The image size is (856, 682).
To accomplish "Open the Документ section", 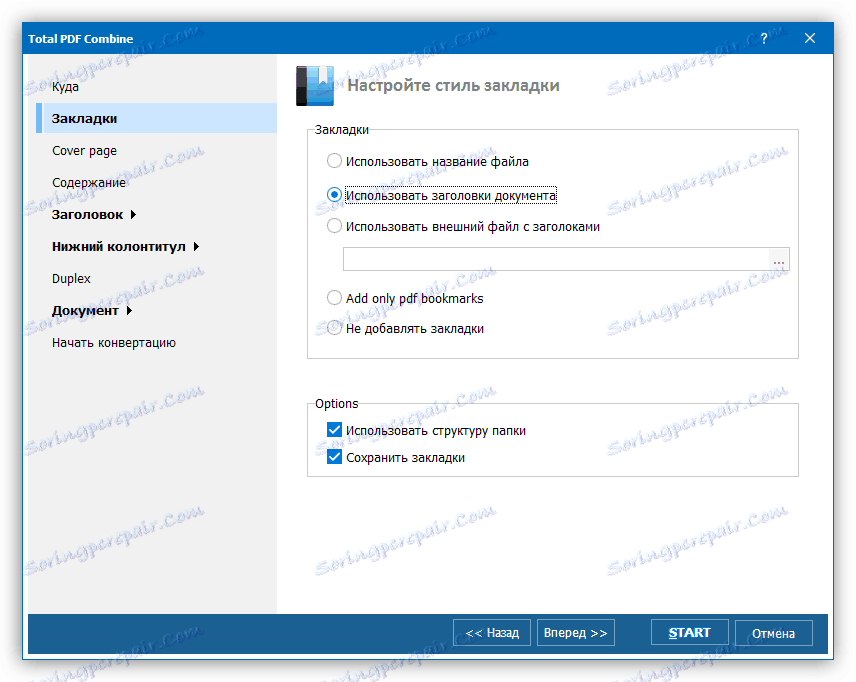I will pos(85,311).
